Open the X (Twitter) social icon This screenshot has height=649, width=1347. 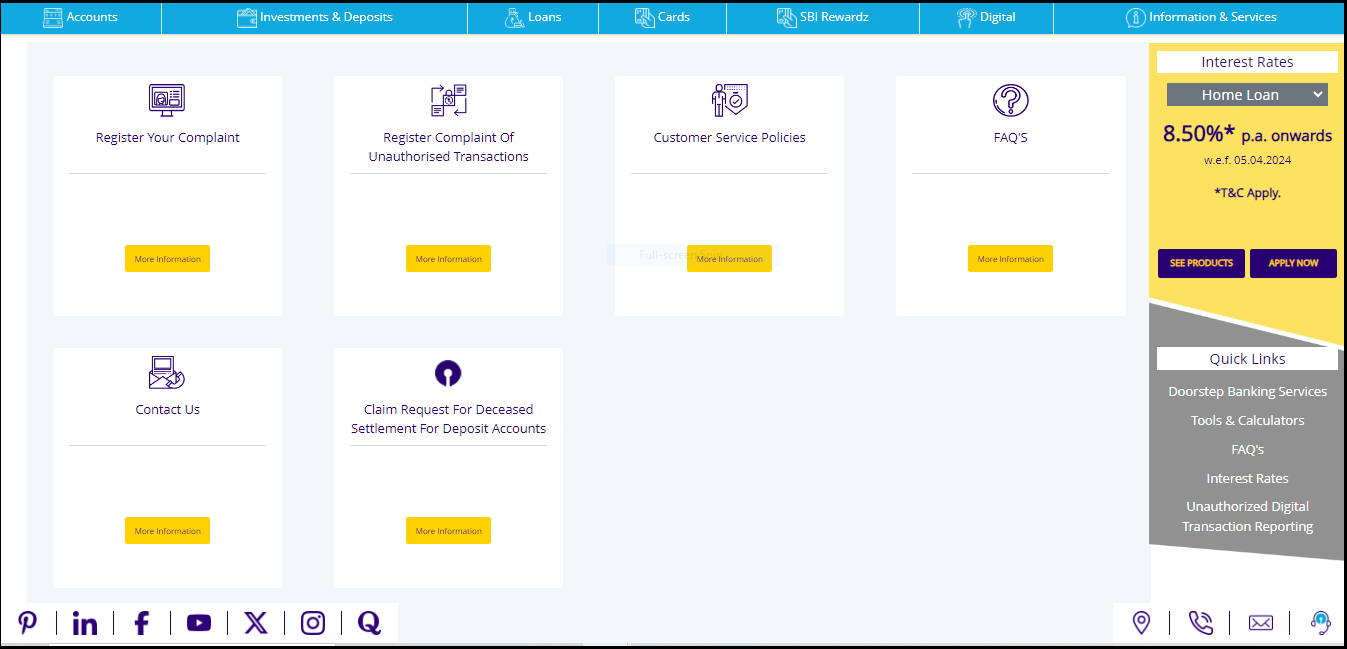(256, 623)
